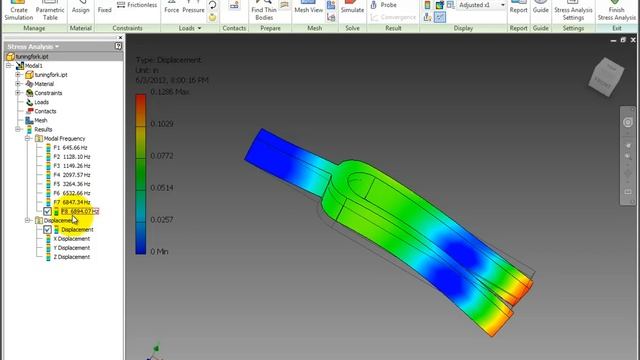Open the Guide
This screenshot has width=640, height=360.
[540, 8]
